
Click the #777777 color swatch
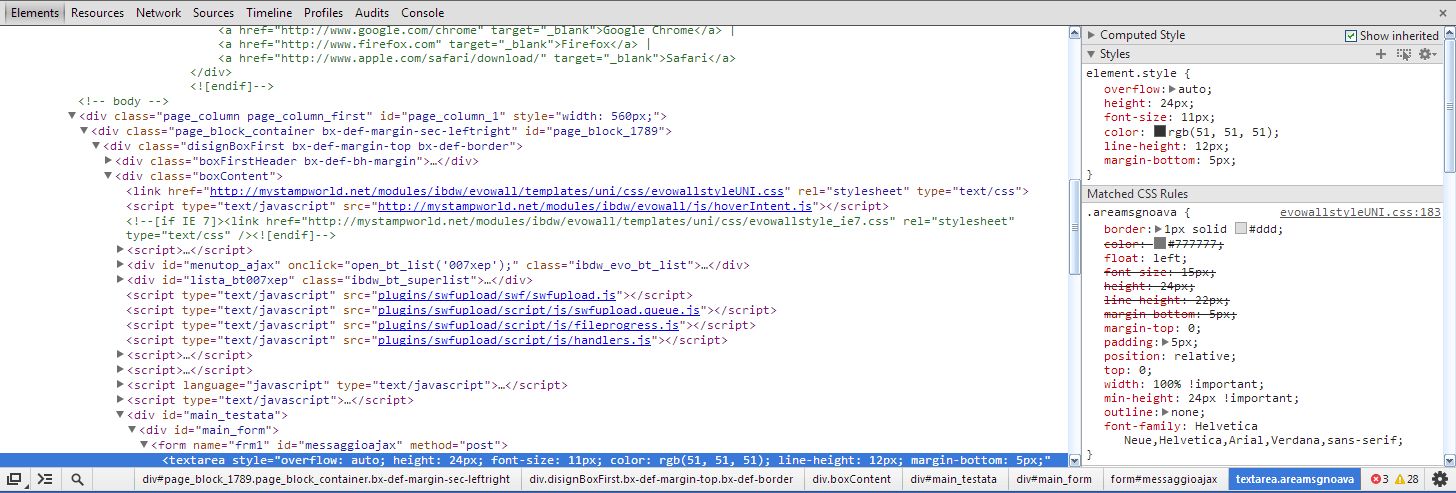pos(1159,243)
